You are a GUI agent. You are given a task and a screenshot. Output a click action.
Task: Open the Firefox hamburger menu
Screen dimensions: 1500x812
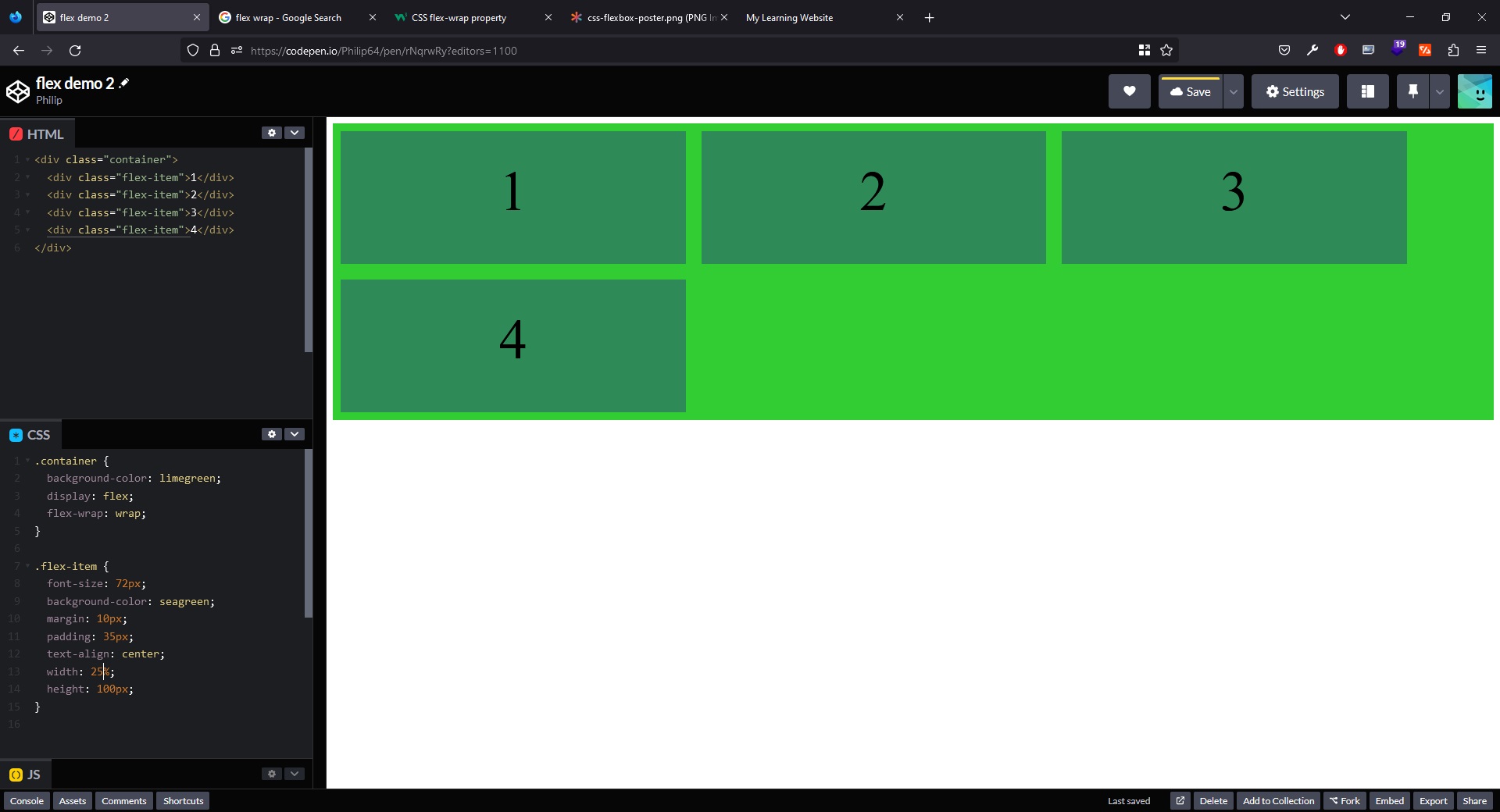coord(1481,50)
